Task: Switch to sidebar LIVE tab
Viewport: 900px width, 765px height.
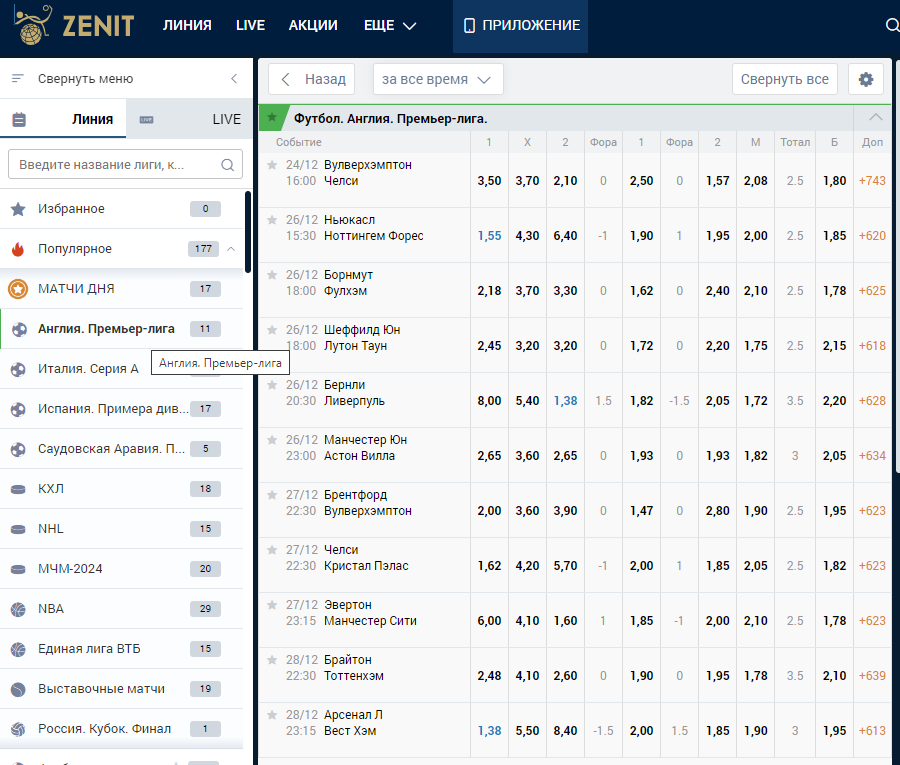Action: pos(189,119)
